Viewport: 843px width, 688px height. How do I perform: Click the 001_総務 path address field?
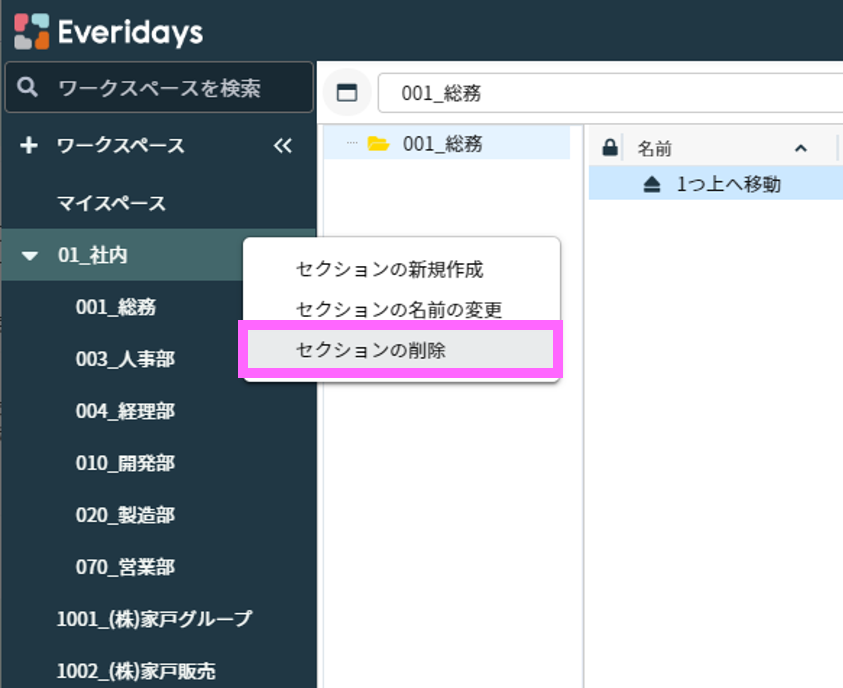(x=600, y=93)
